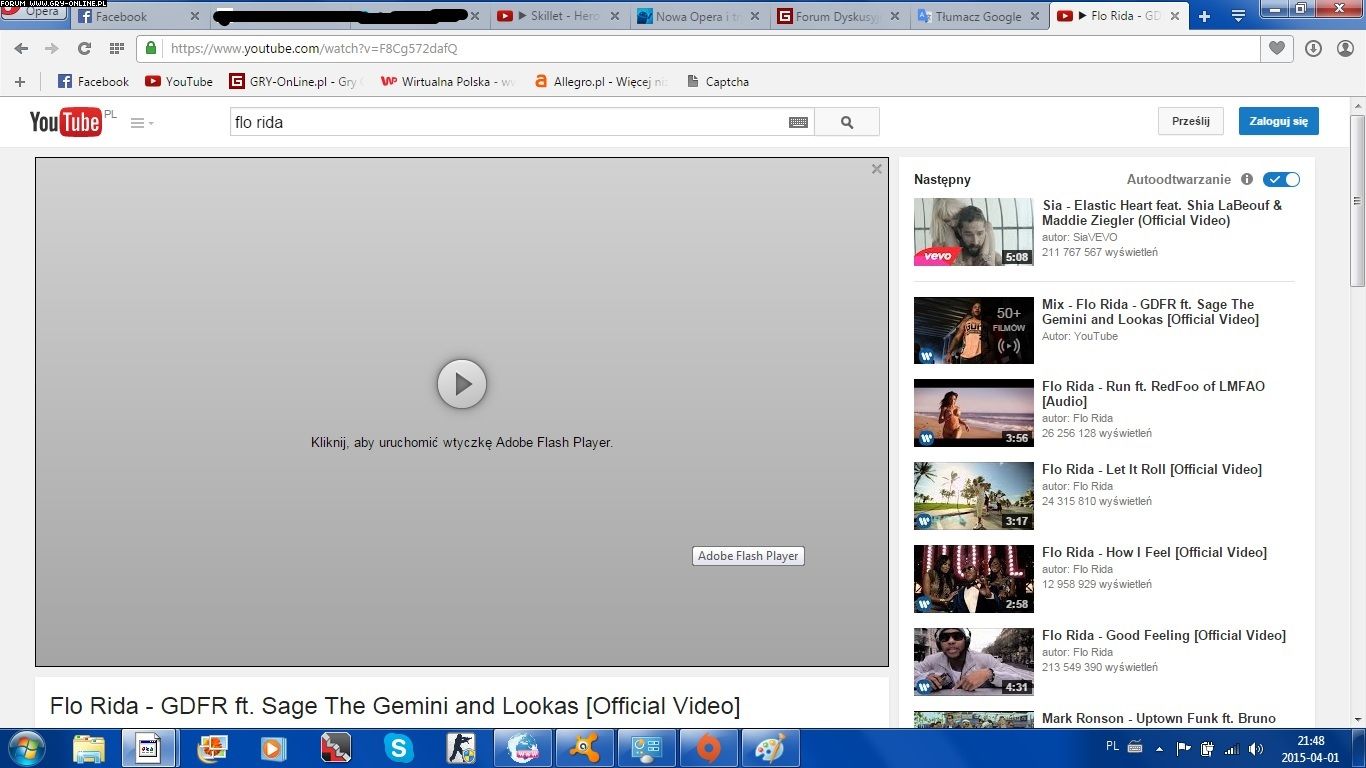Play the video via the Flash play button
Image resolution: width=1366 pixels, height=768 pixels.
[x=462, y=384]
